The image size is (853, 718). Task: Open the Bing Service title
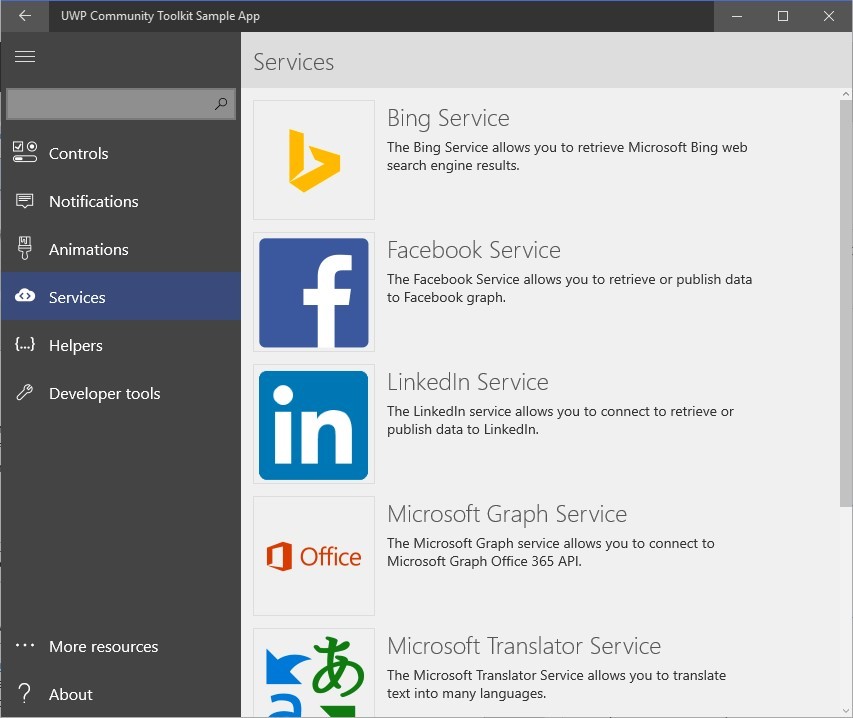pyautogui.click(x=448, y=118)
